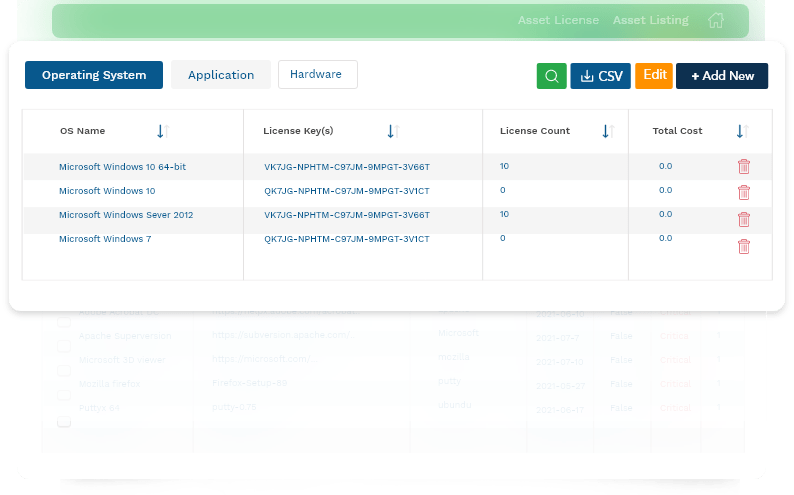Screen dimensions: 794x495
Task: Delete the Microsoft Windows Sever 2012 row
Action: [x=743, y=219]
